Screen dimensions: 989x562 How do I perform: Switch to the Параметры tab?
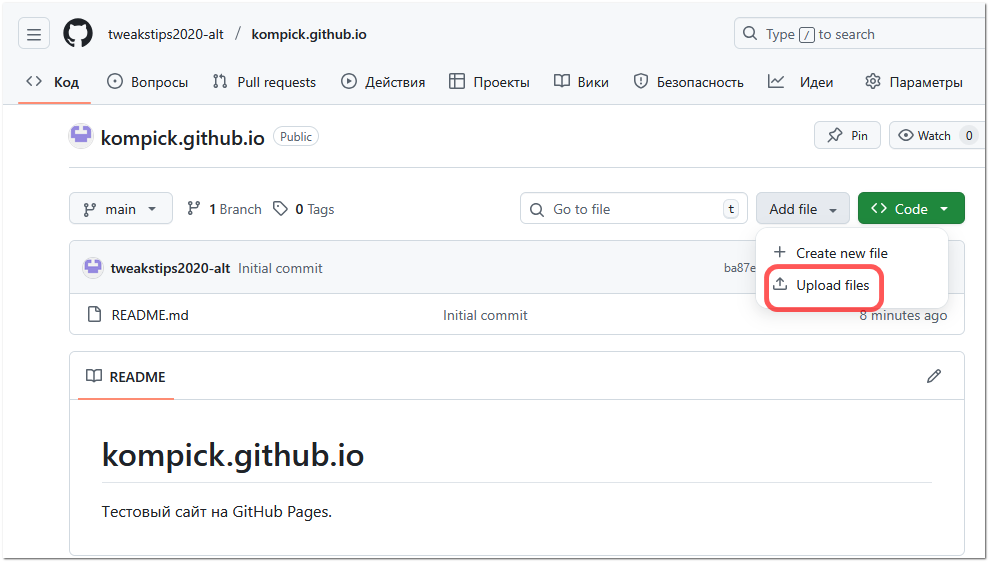coord(913,82)
